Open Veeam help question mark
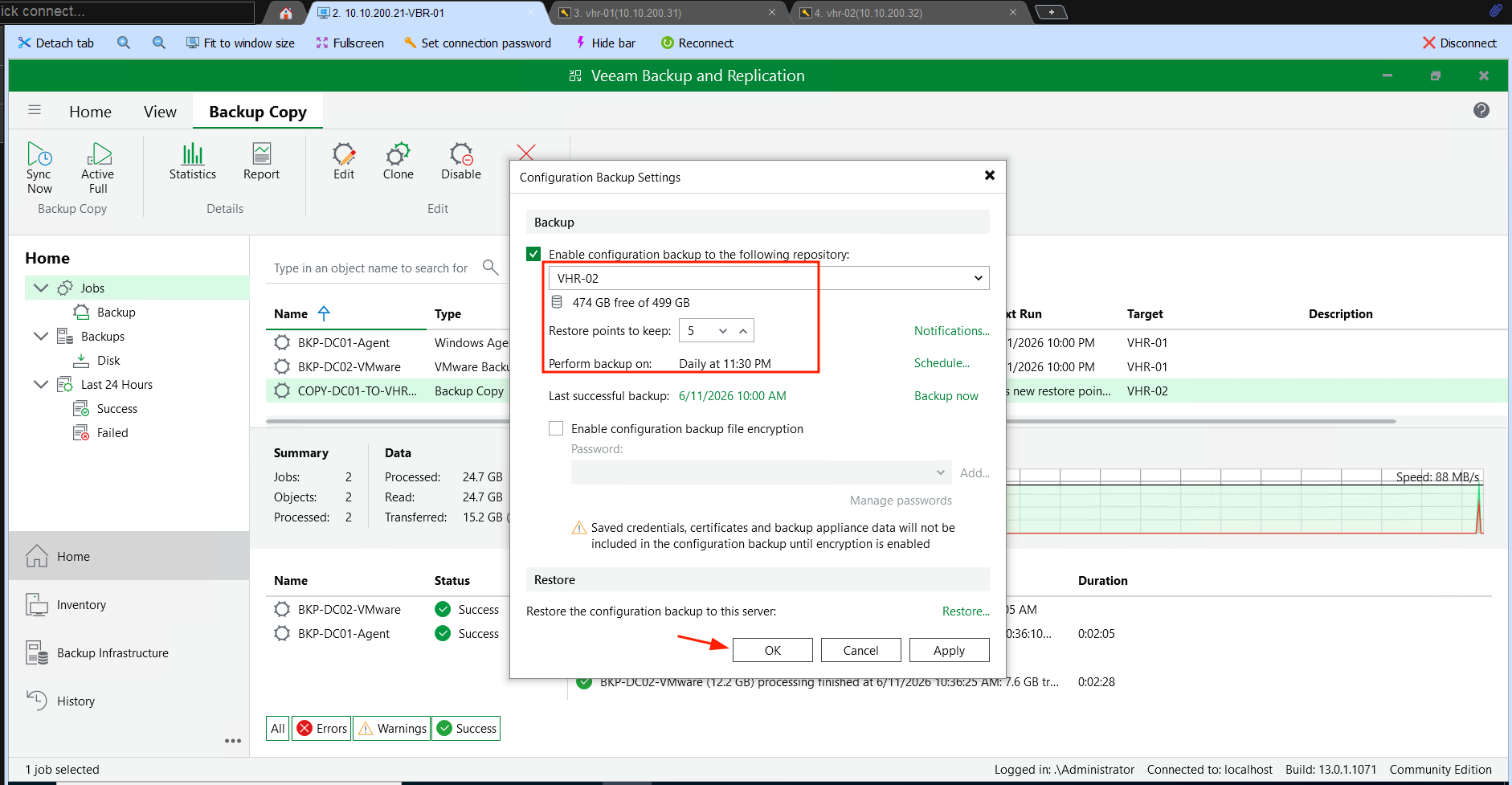Screen dimensions: 1512x785 [1481, 110]
